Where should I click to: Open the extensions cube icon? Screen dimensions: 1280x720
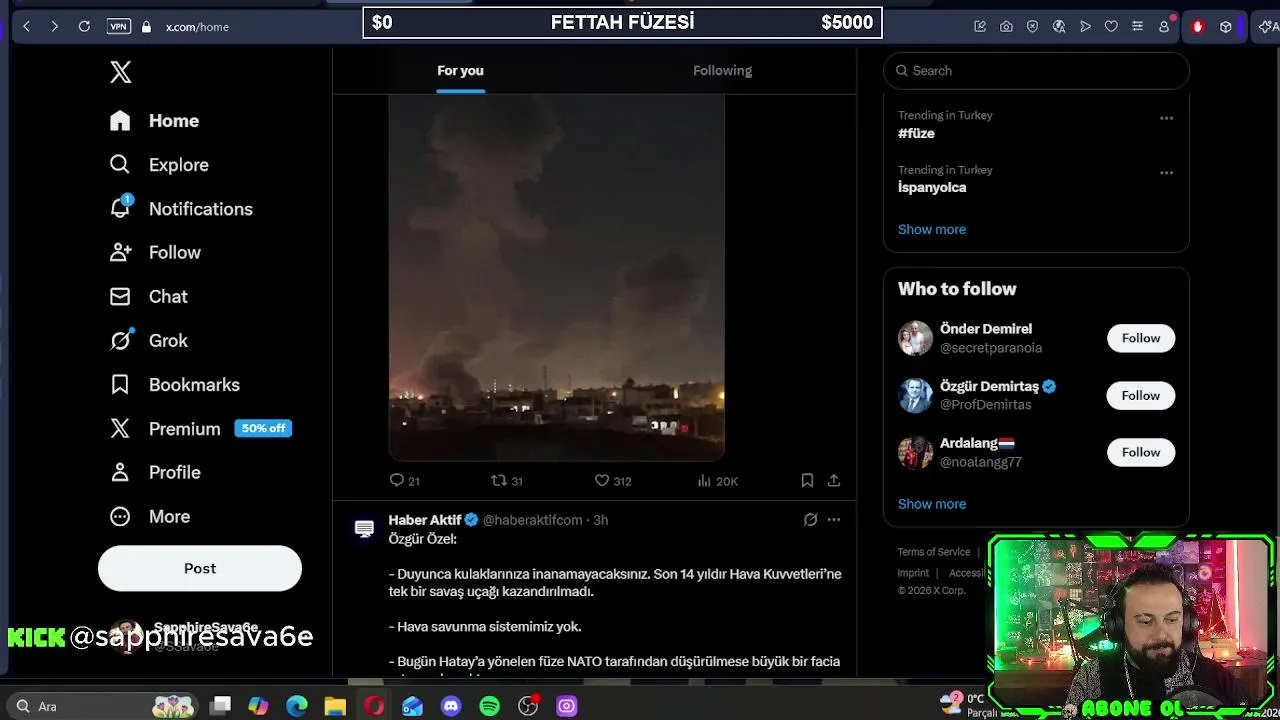[1226, 27]
